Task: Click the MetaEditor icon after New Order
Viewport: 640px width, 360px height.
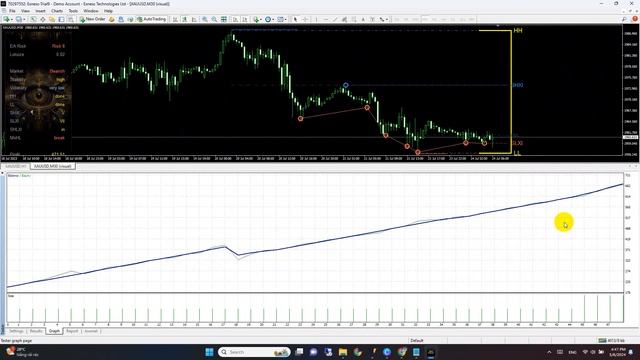Action: coord(111,19)
